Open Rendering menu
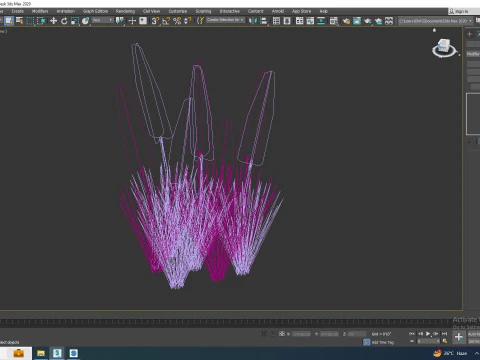480x360 pixels. point(125,11)
